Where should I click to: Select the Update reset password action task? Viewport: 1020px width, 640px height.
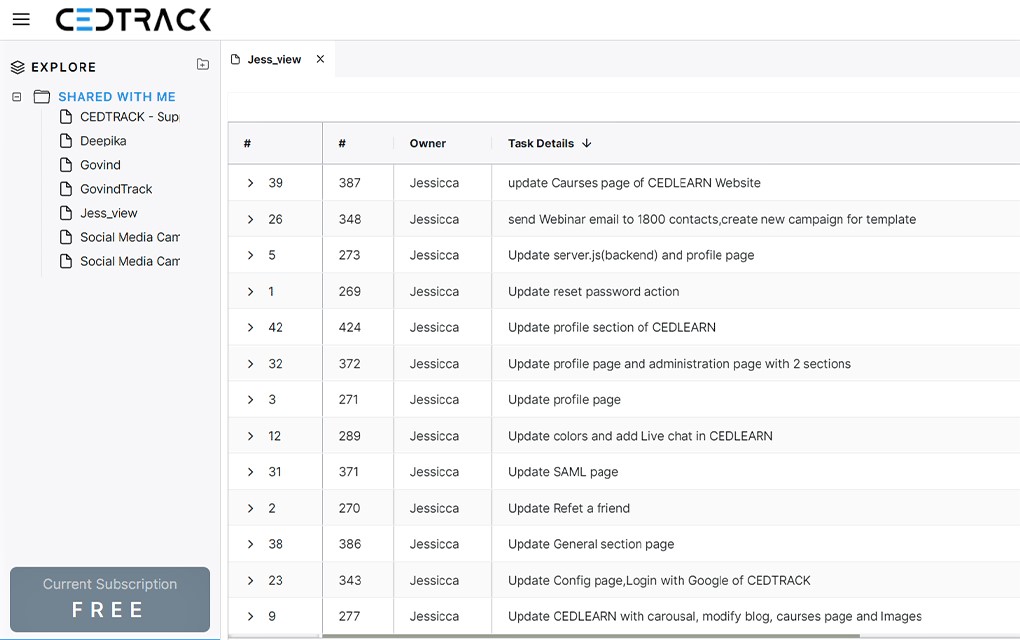593,291
